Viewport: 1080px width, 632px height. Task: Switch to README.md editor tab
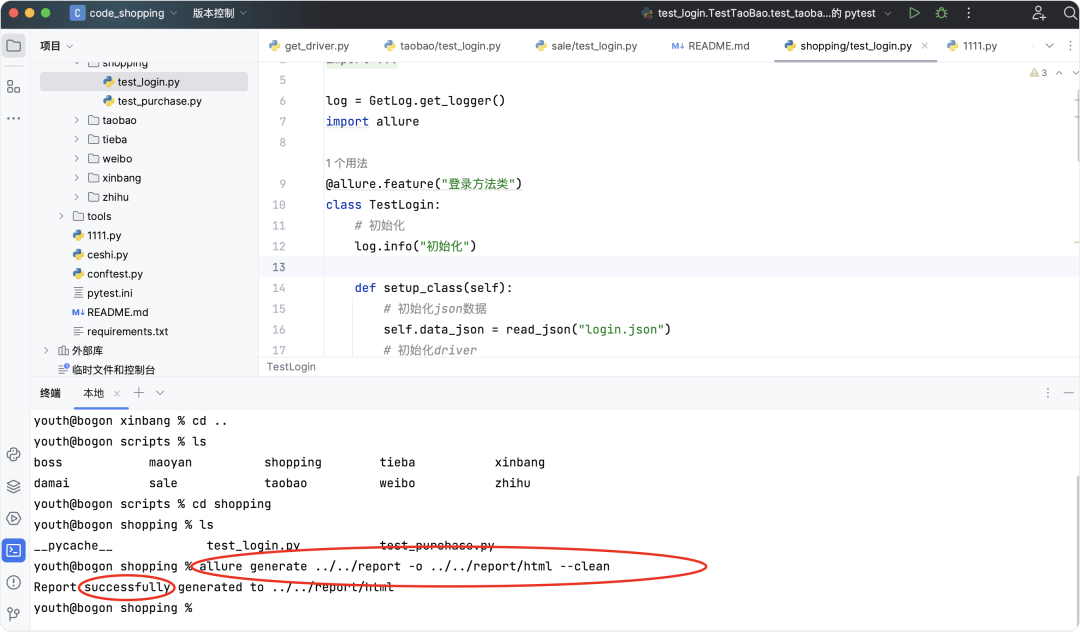tap(710, 45)
